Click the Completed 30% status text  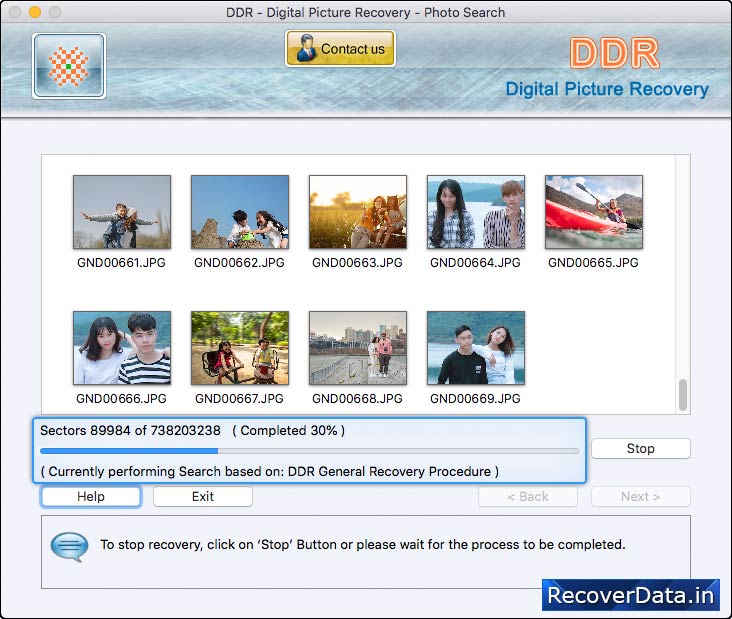(289, 430)
